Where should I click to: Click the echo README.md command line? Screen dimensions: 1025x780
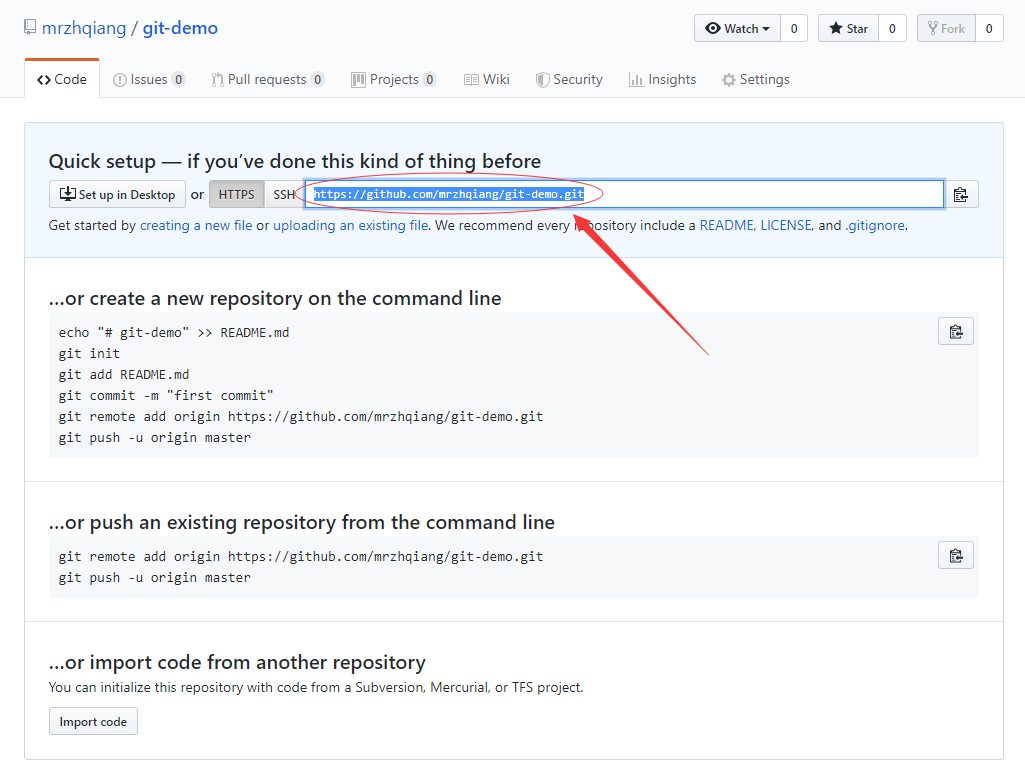tap(174, 333)
